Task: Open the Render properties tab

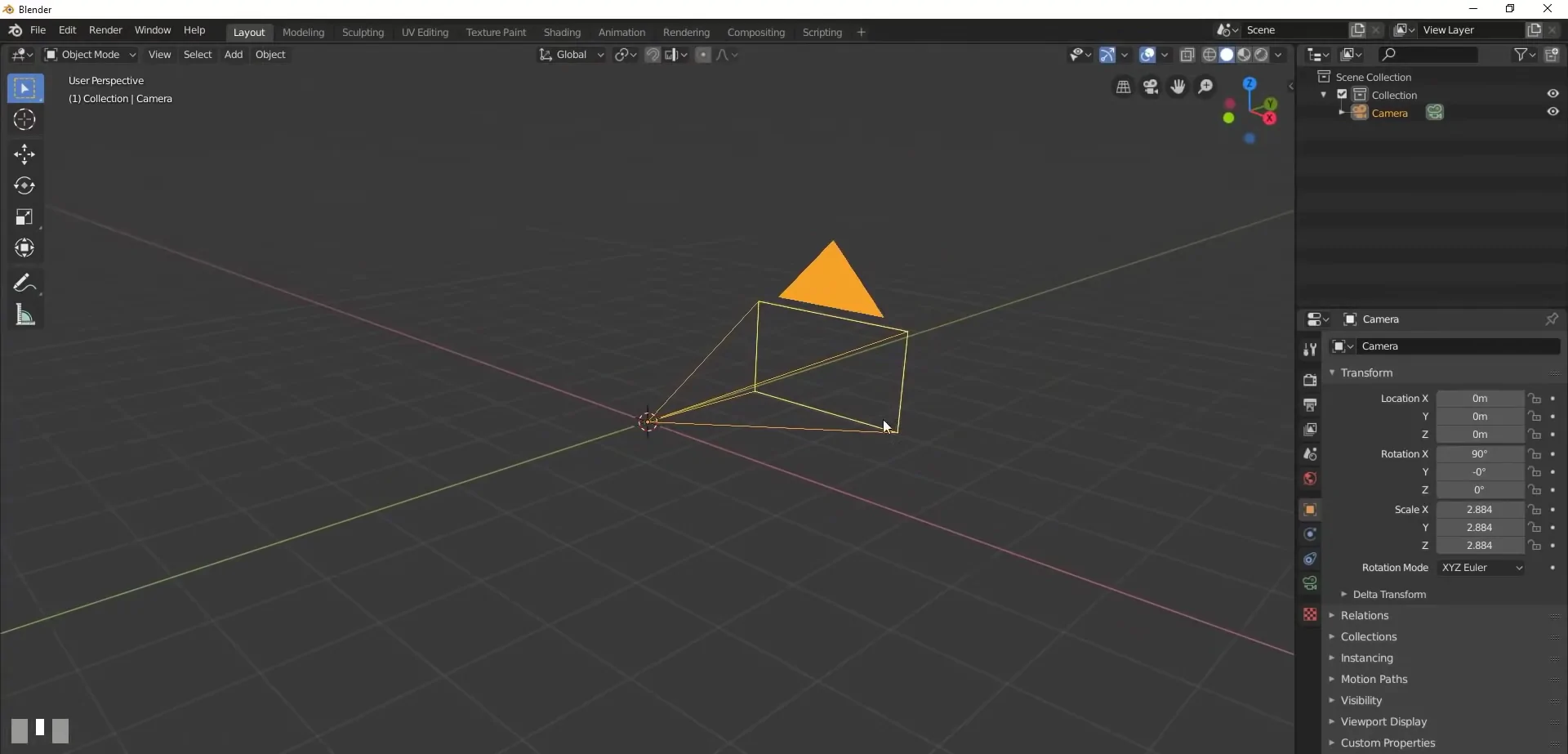Action: click(x=1310, y=380)
